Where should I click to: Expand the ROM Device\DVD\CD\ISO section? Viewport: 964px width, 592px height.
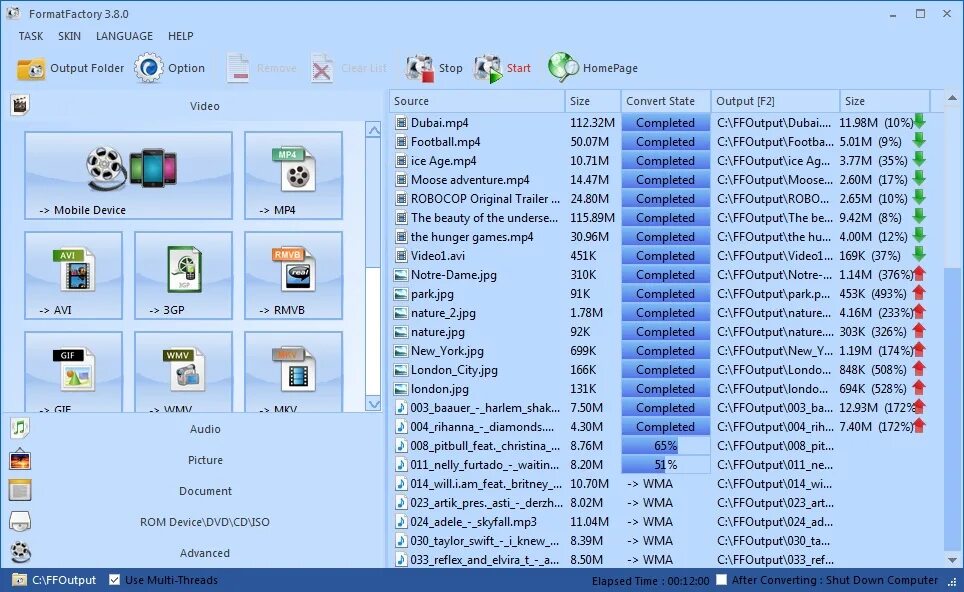pos(205,522)
